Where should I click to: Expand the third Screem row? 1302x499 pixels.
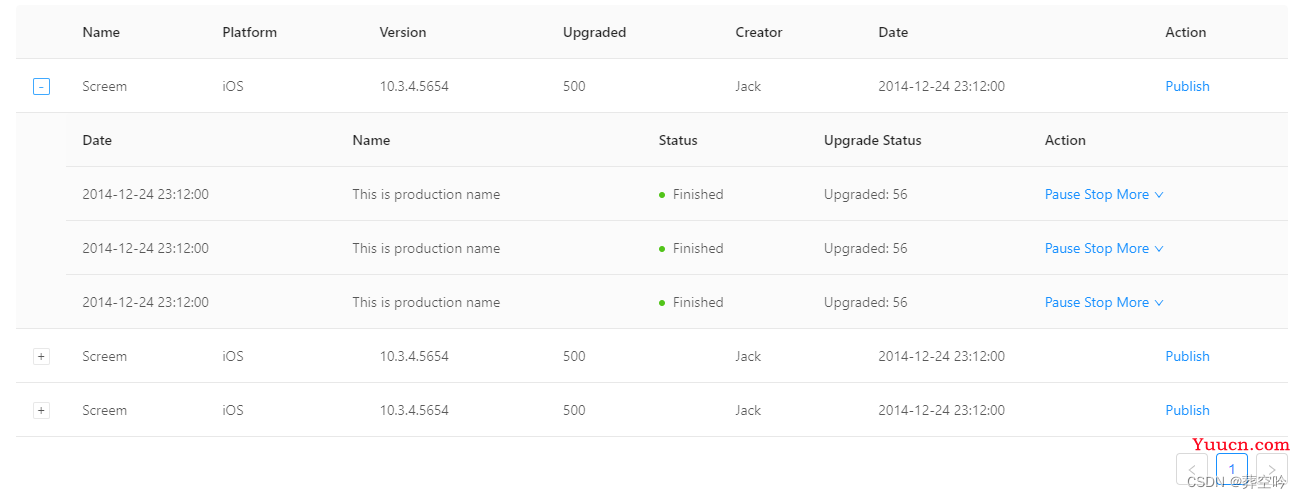41,411
